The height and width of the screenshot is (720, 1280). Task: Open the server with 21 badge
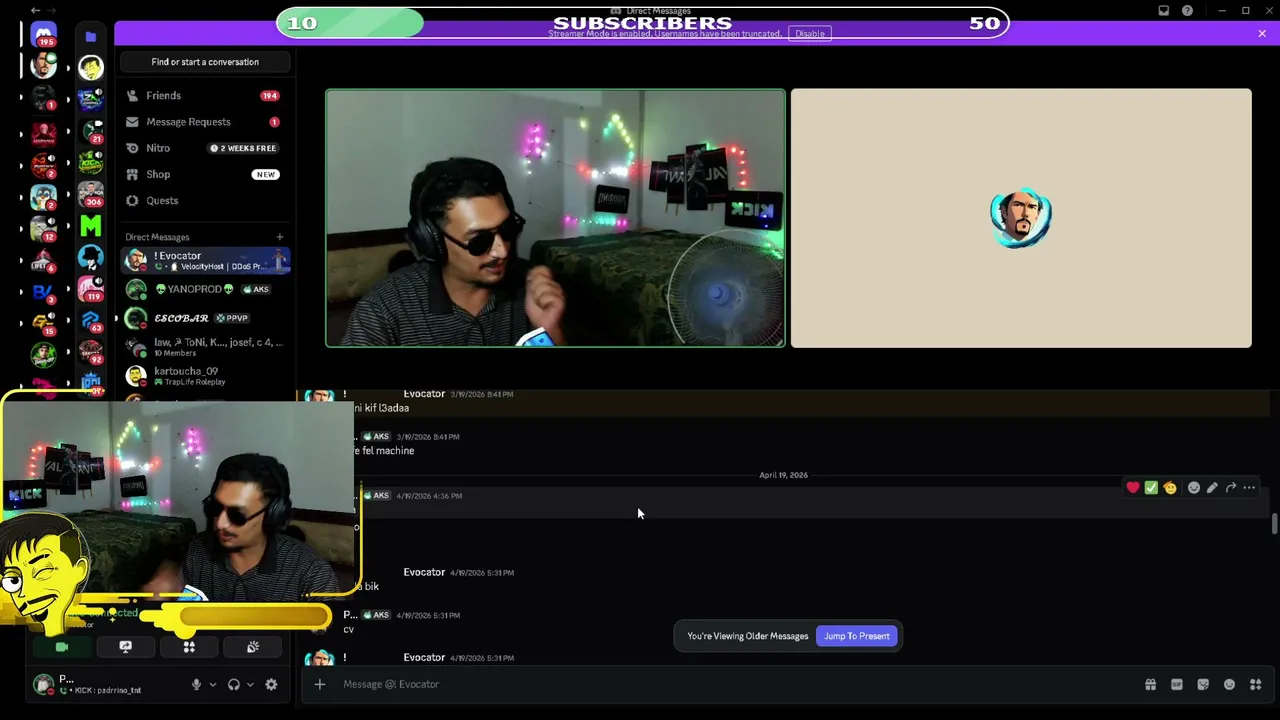pyautogui.click(x=91, y=130)
